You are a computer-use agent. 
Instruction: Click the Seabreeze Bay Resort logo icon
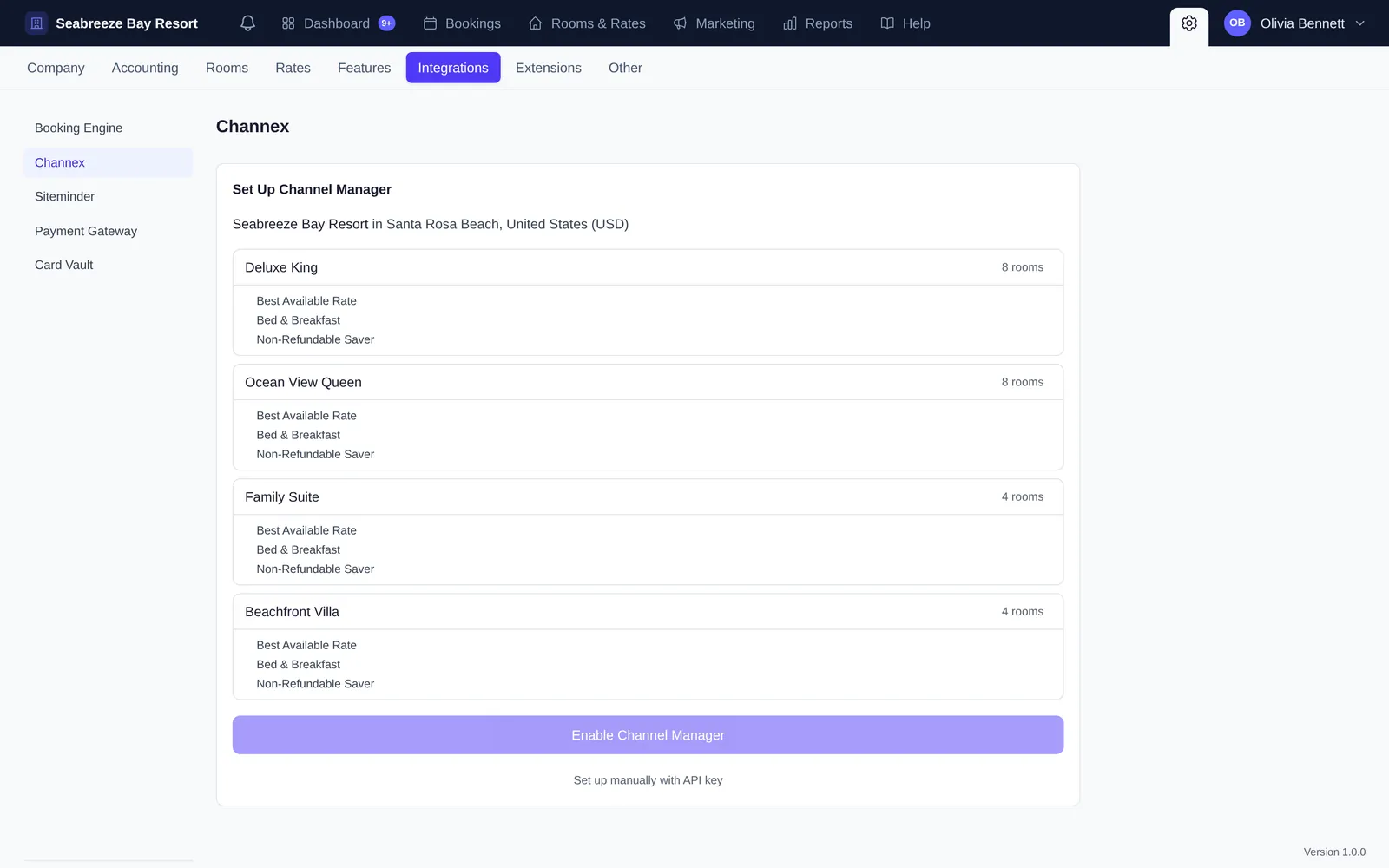tap(36, 23)
